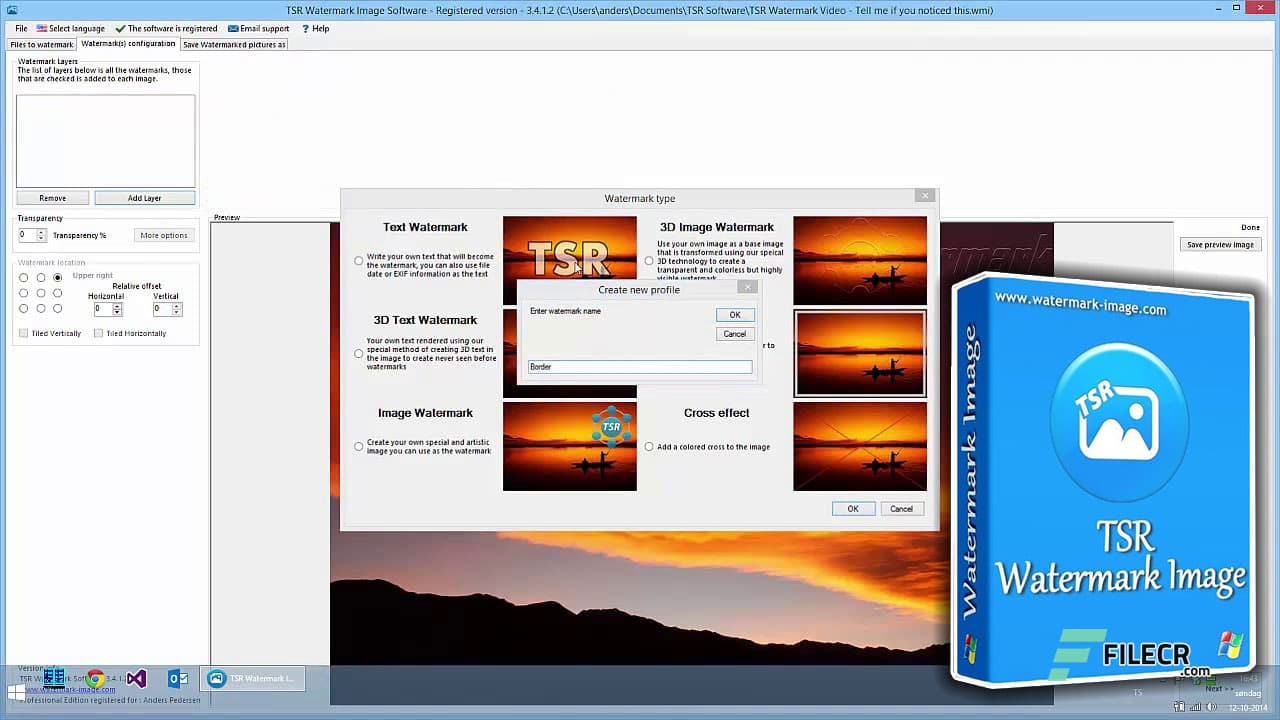
Task: Toggle the Tiled Horizontally checkbox
Action: [98, 333]
